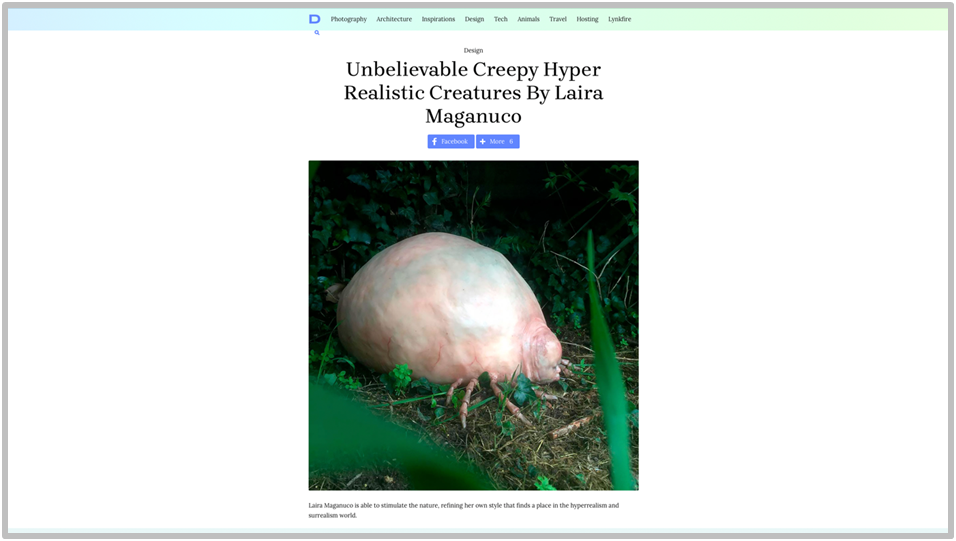Screen dimensions: 956x541
Task: Share the article on Facebook
Action: click(x=451, y=142)
